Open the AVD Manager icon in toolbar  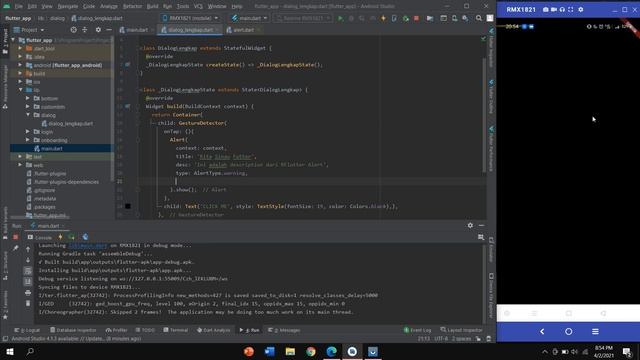click(454, 18)
